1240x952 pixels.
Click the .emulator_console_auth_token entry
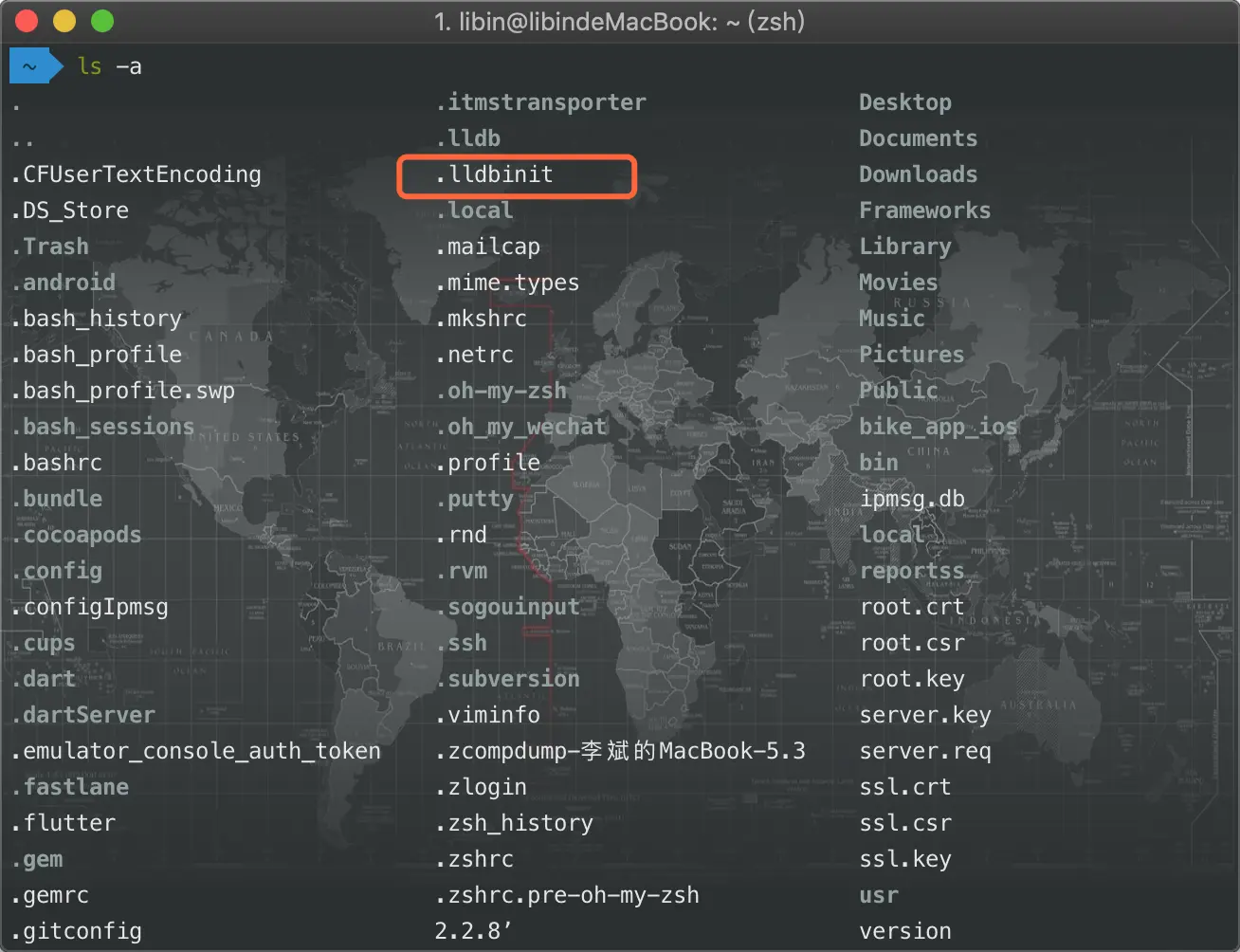tap(196, 751)
